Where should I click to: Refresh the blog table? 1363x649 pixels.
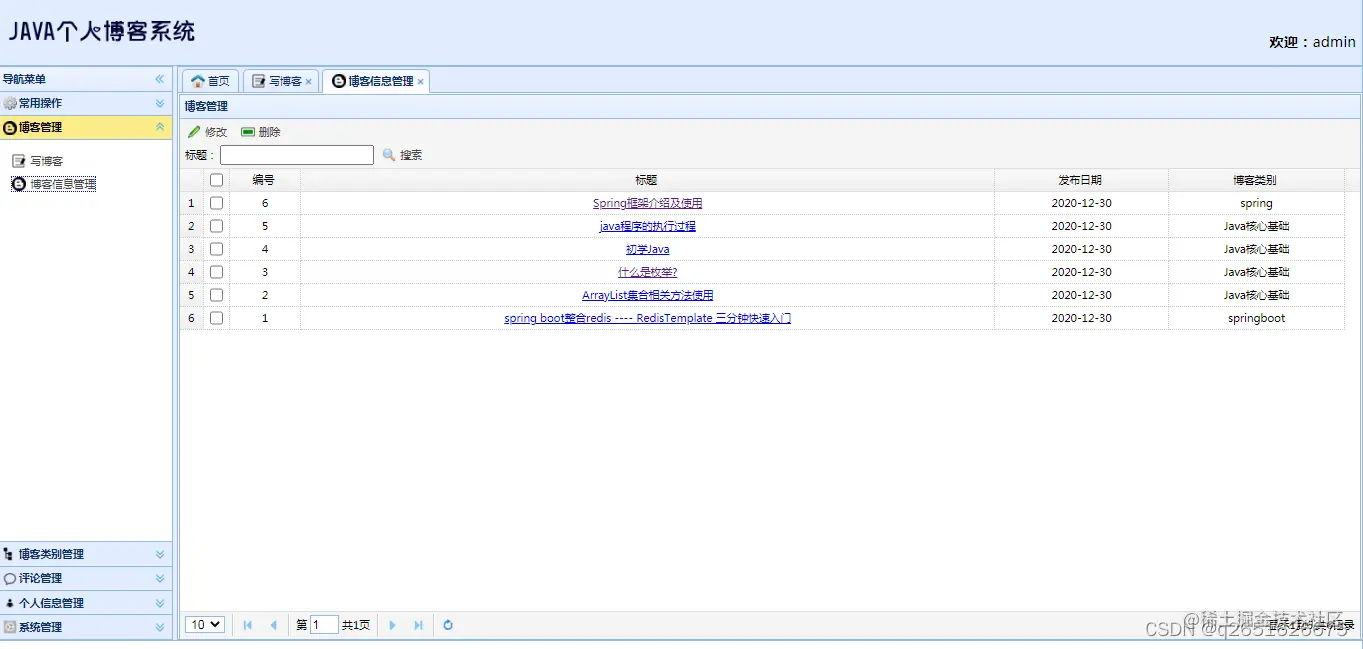[448, 625]
